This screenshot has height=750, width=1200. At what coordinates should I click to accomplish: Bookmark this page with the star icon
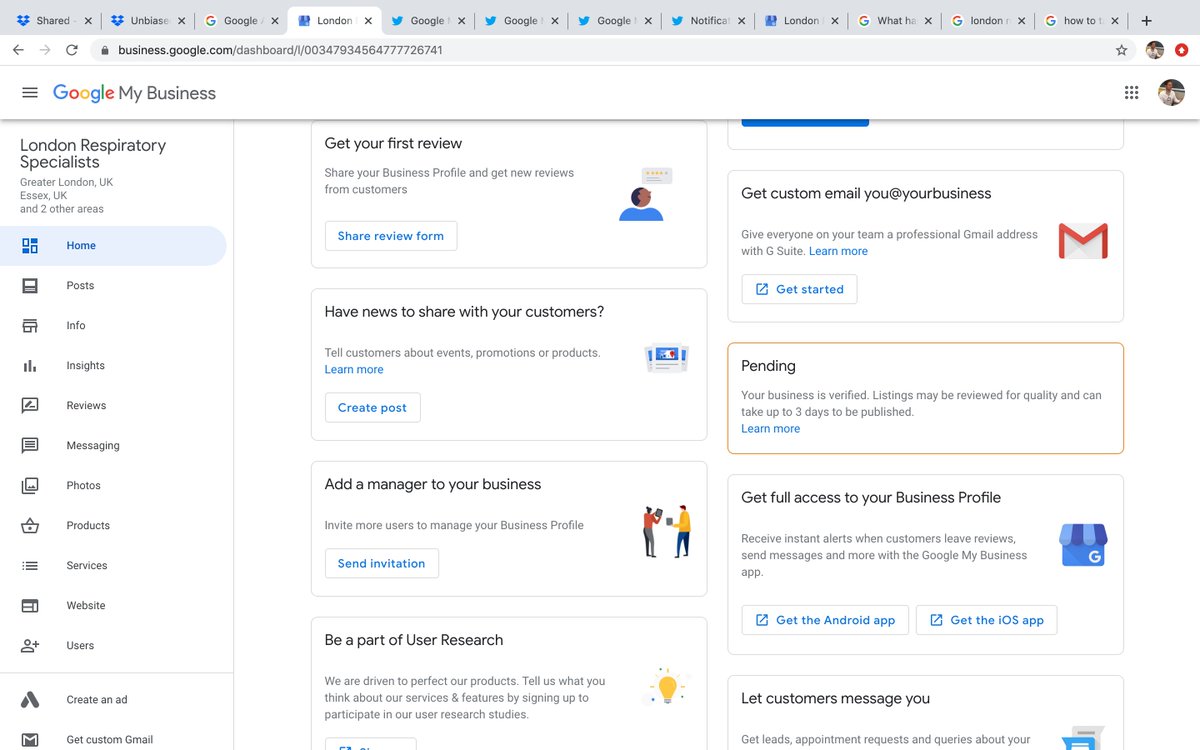click(x=1121, y=49)
